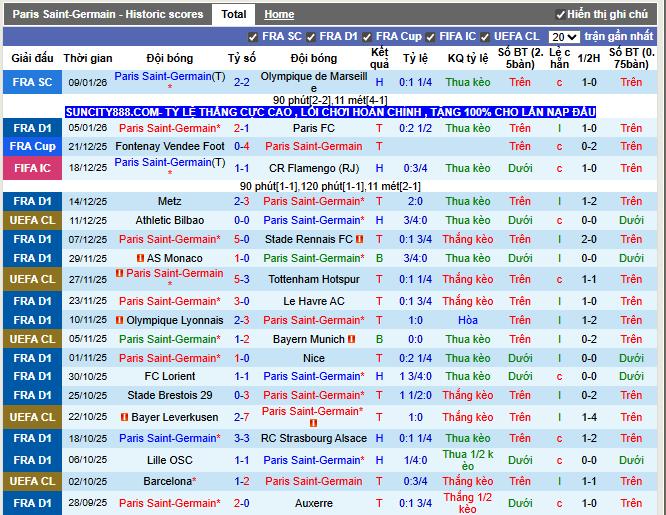
Task: Open the 20 recent matches dropdown
Action: coord(564,37)
